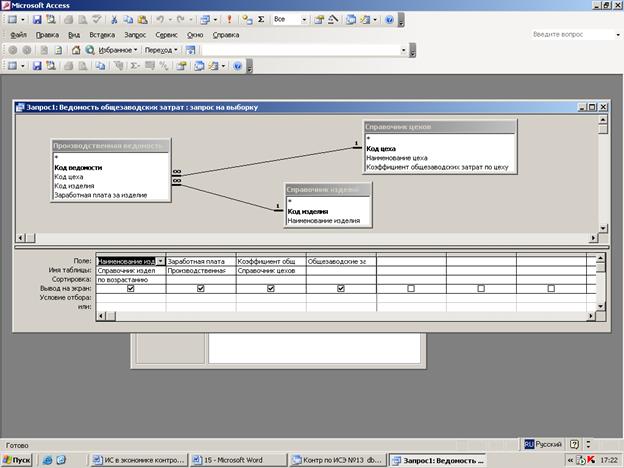Click the Home icon in the Web toolbar

tap(75, 49)
